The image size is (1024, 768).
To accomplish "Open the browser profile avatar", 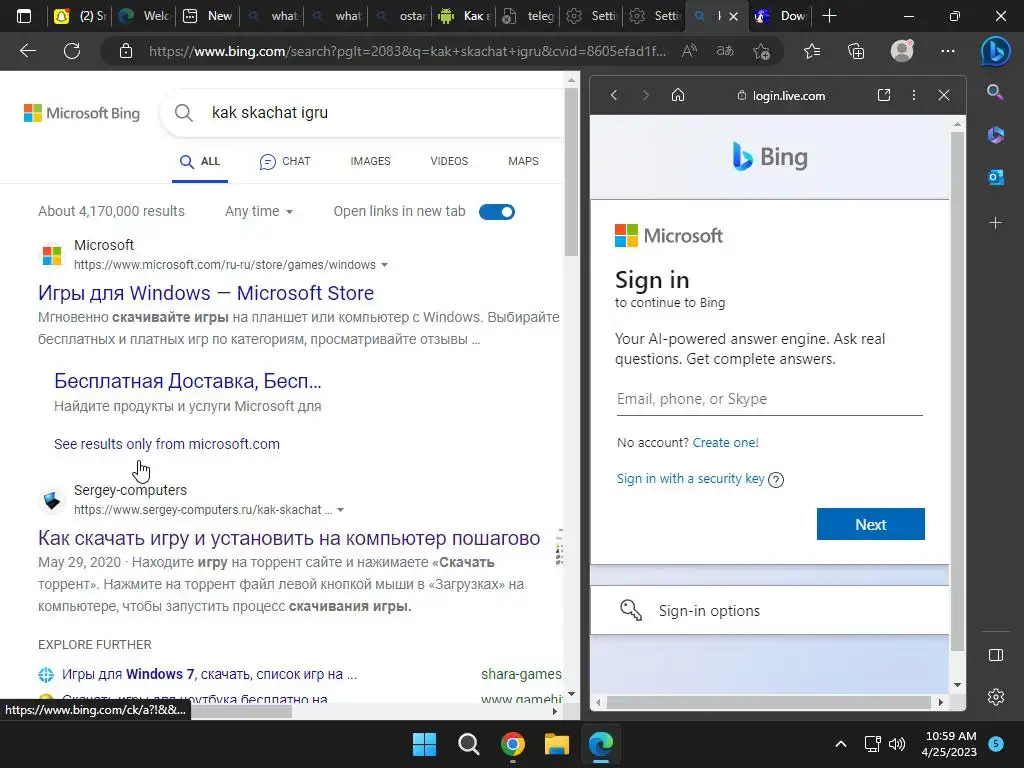I will (902, 50).
